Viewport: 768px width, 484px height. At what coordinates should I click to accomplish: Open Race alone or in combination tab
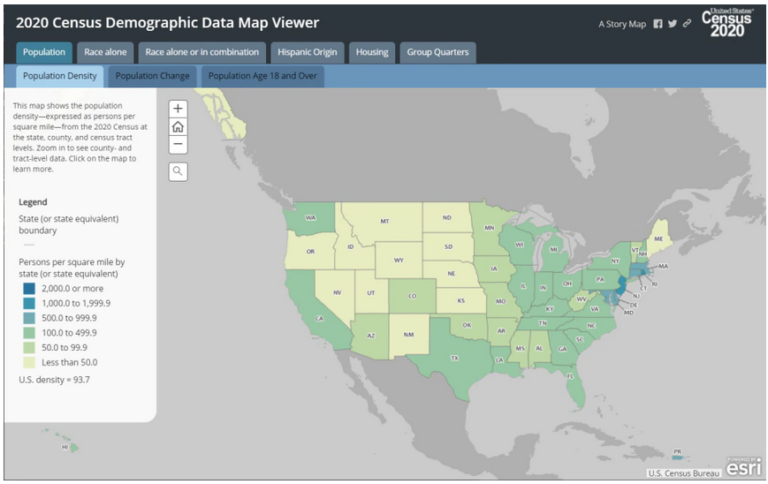[201, 51]
